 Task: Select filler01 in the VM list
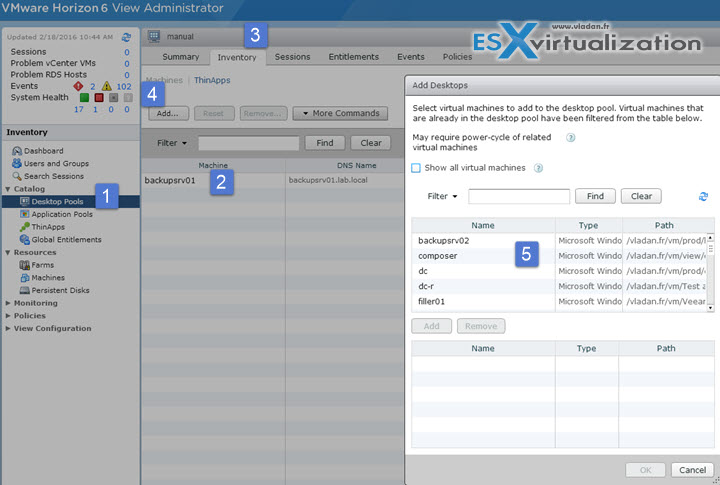click(559, 301)
